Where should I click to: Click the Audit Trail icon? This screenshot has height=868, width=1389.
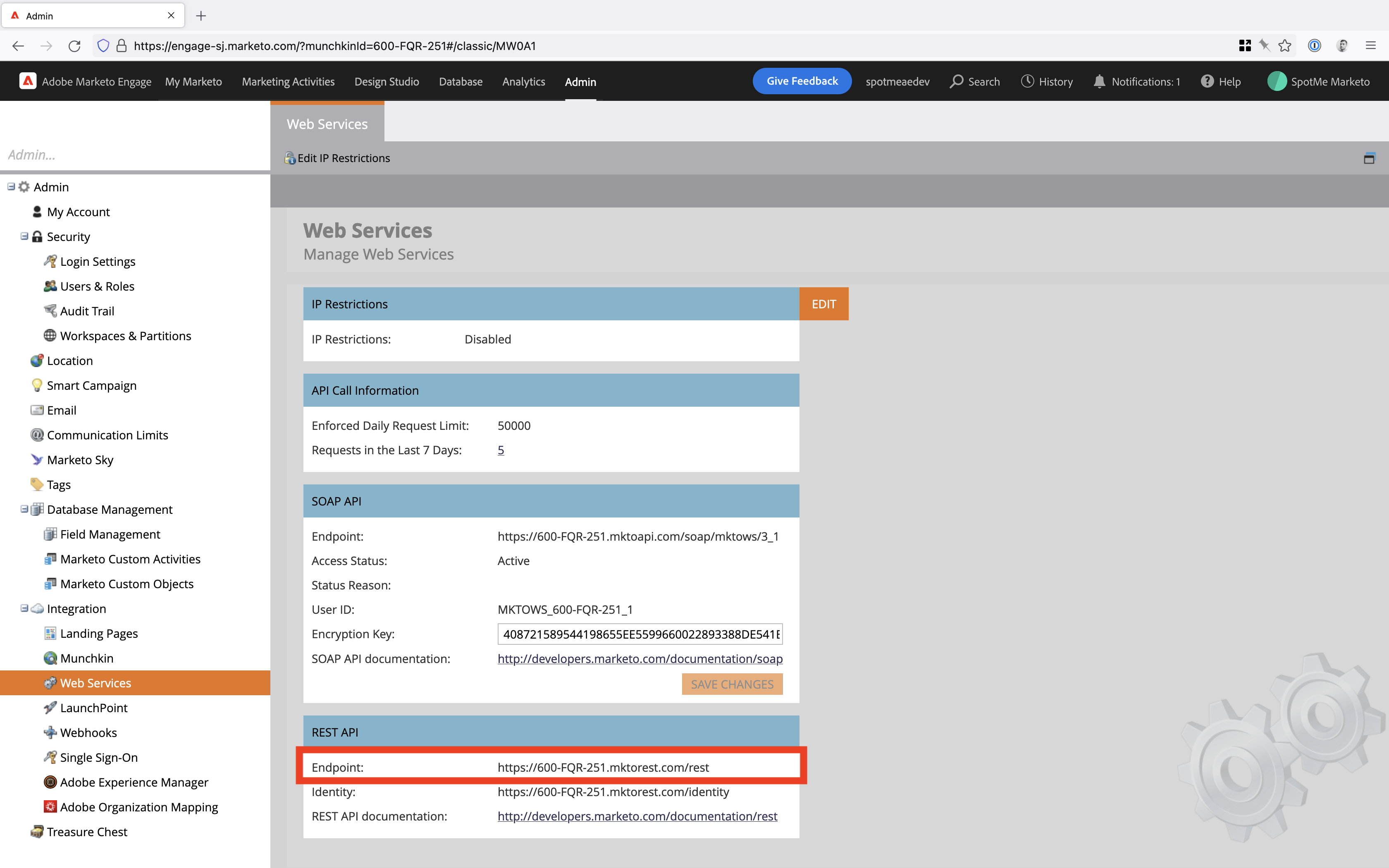[50, 310]
